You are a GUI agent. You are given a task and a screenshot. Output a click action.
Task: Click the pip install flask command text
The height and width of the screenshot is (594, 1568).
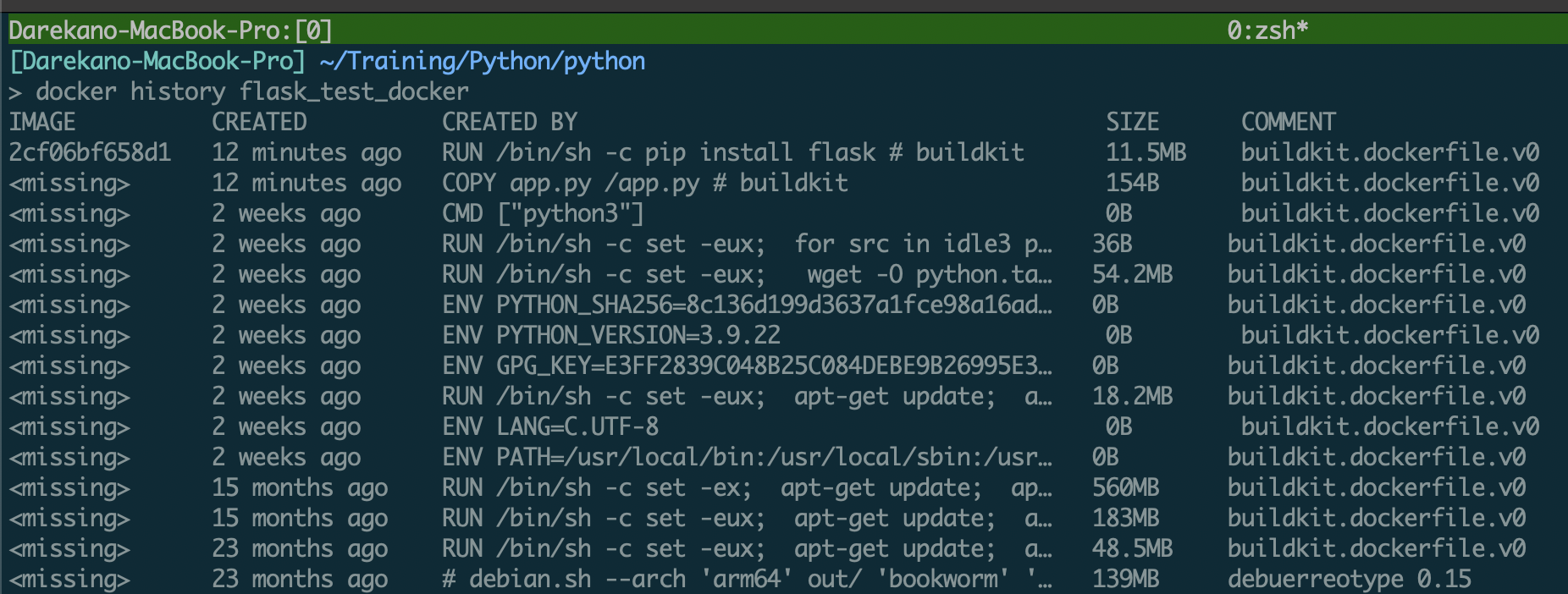[733, 152]
